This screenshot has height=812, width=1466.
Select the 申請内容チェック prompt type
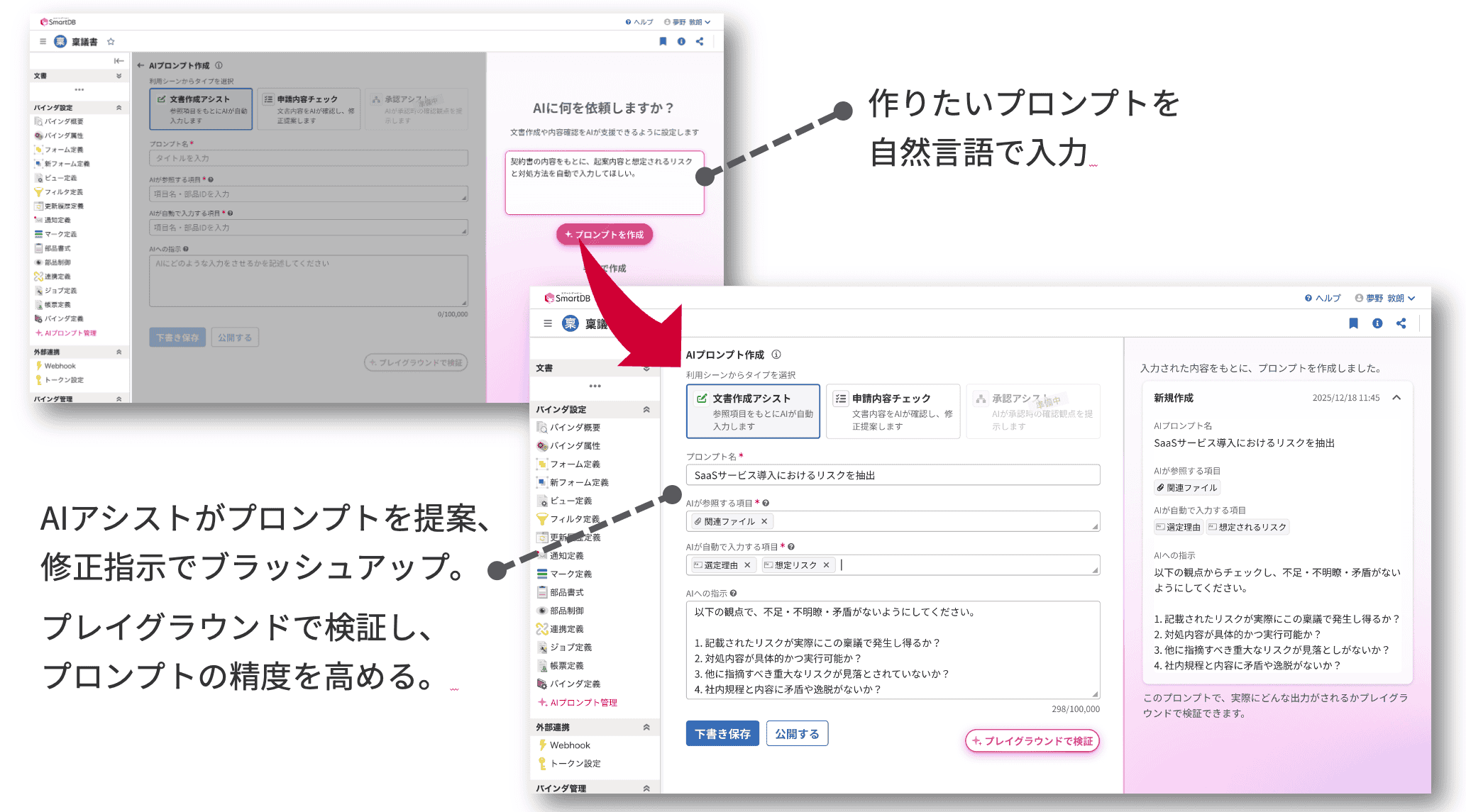point(893,411)
